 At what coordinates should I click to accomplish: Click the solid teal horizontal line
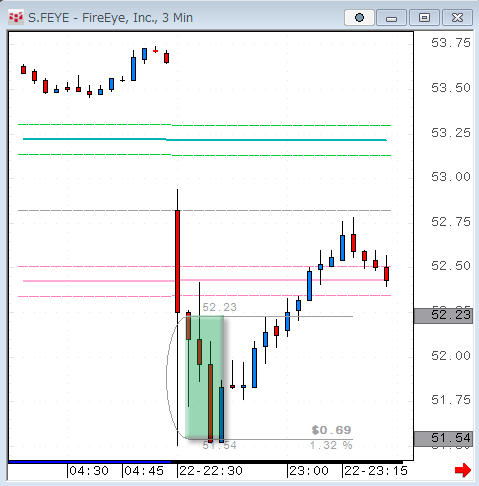(205, 139)
